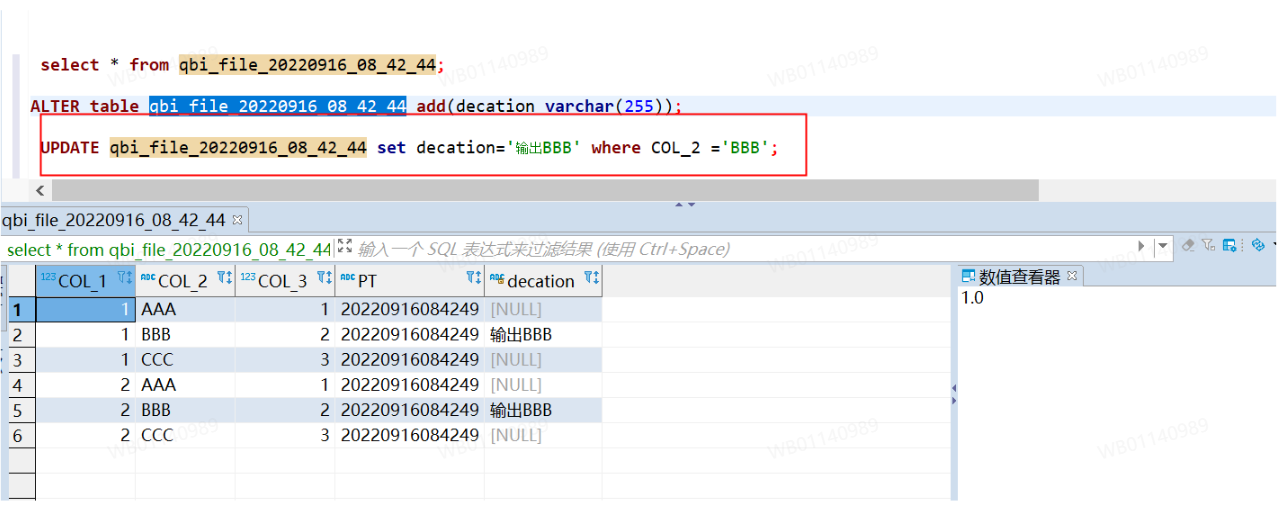The height and width of the screenshot is (521, 1284).
Task: Click the editor horizontal scrollbar
Action: tap(545, 190)
